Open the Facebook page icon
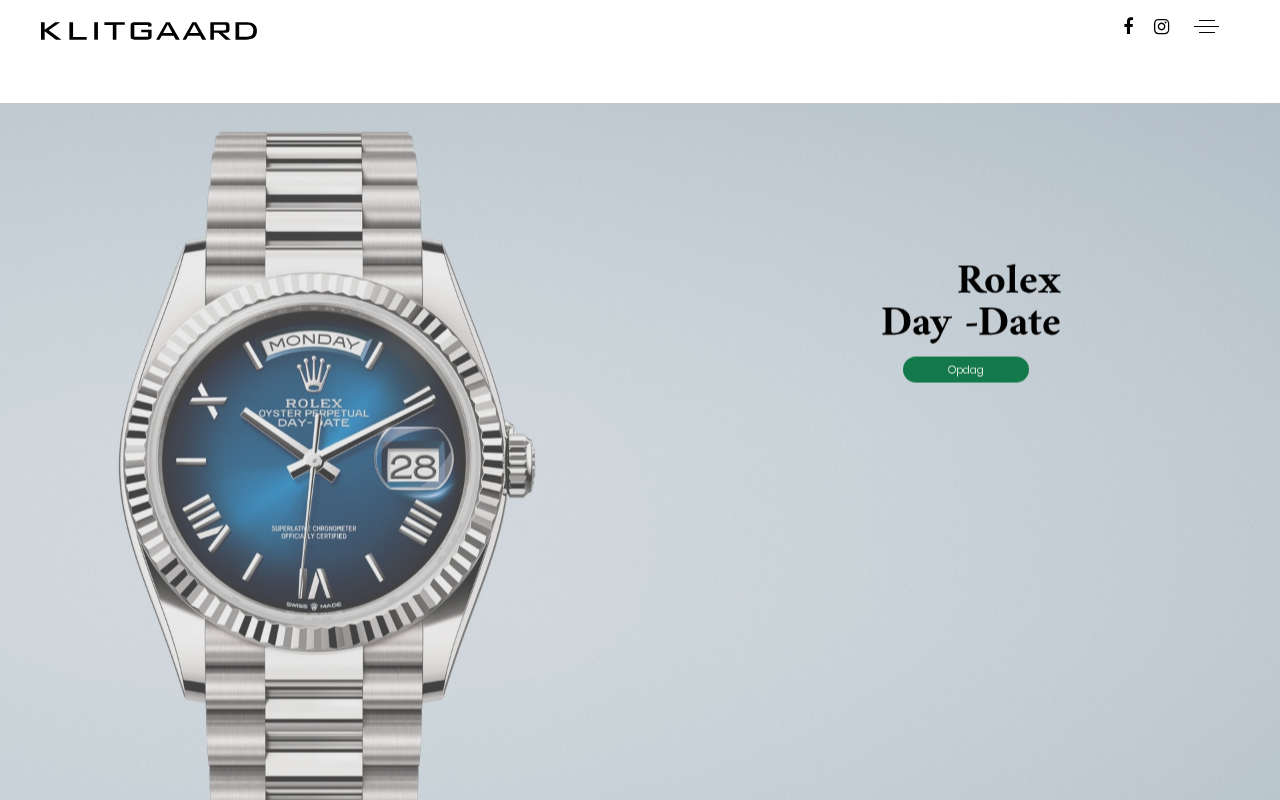This screenshot has height=800, width=1280. 1128,26
